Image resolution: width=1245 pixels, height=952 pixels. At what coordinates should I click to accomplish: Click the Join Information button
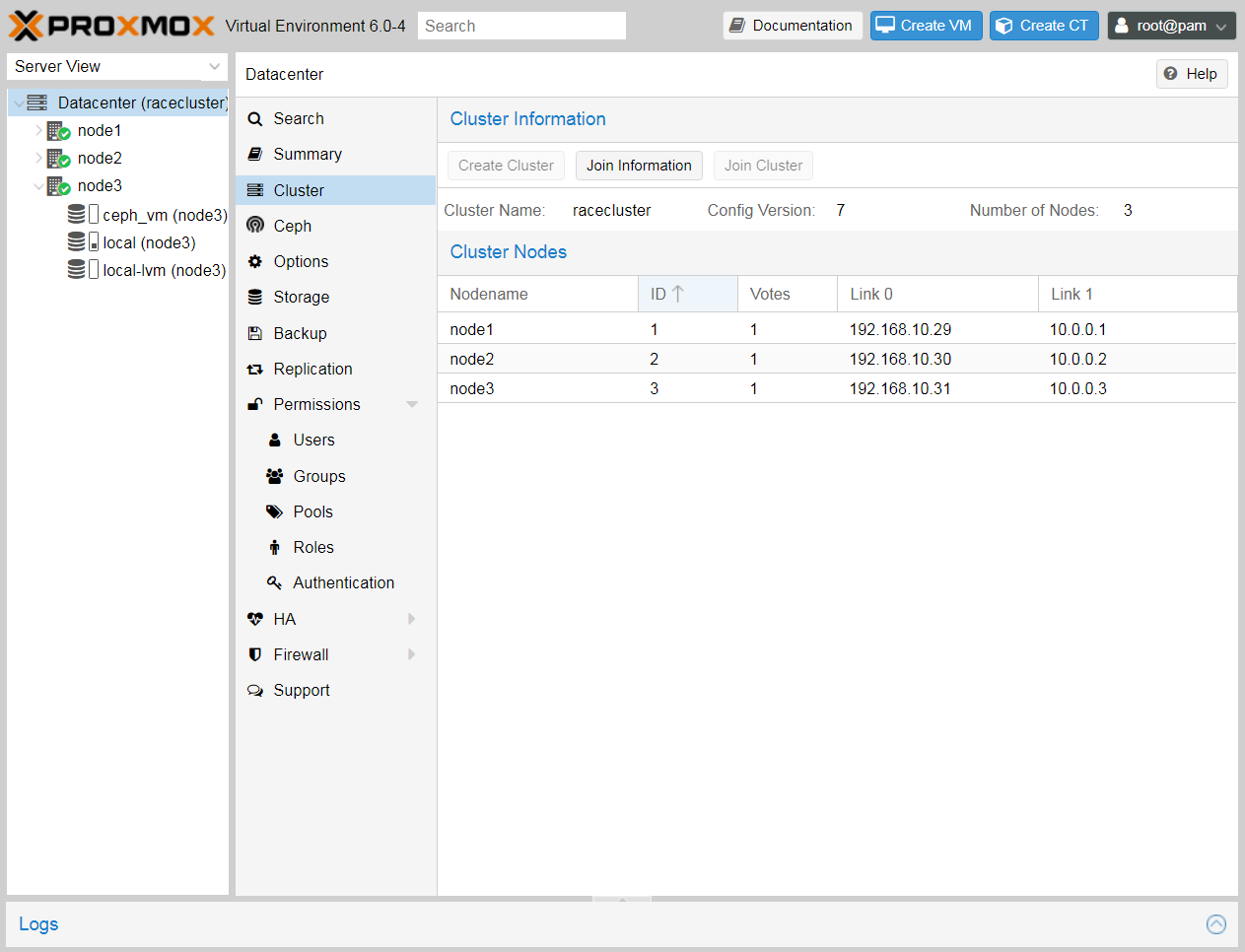coord(639,166)
